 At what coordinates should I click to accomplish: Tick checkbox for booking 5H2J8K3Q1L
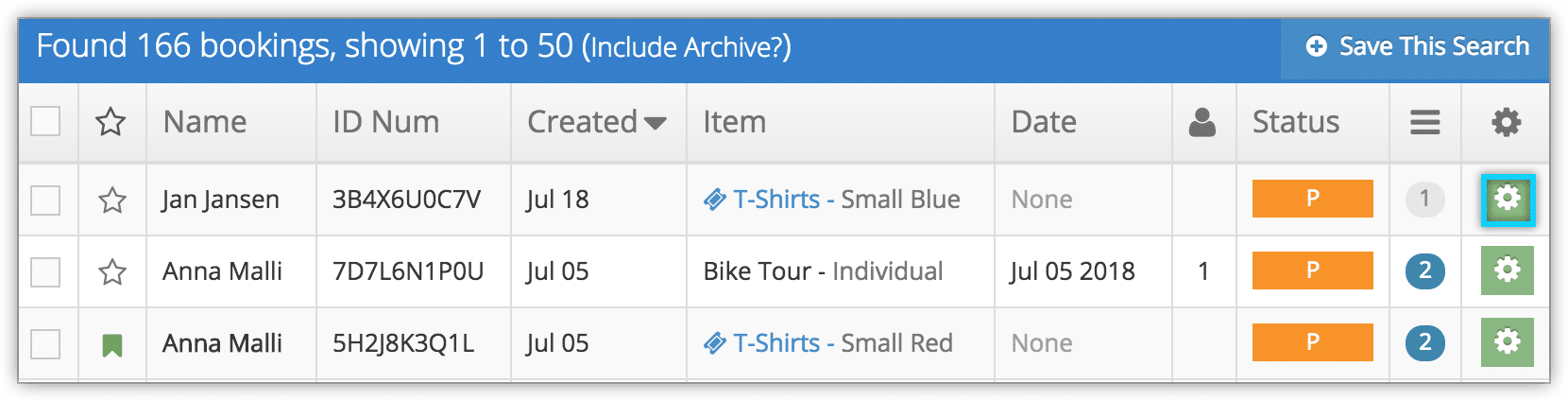pyautogui.click(x=45, y=344)
